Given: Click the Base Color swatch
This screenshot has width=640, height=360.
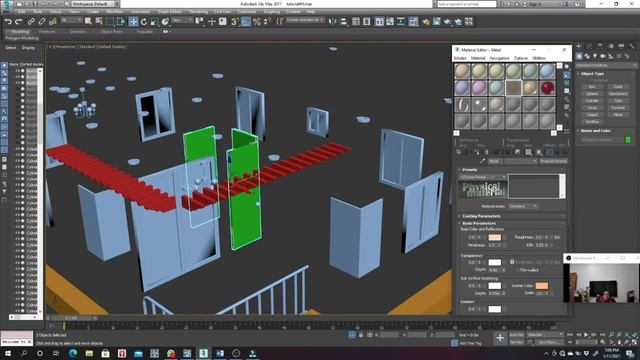Looking at the screenshot, I should [x=495, y=237].
